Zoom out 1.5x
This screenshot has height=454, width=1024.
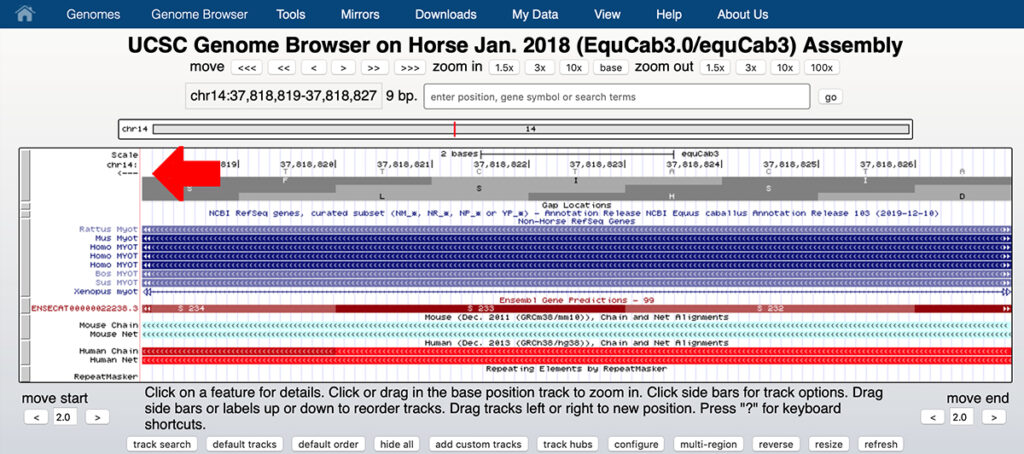click(715, 68)
